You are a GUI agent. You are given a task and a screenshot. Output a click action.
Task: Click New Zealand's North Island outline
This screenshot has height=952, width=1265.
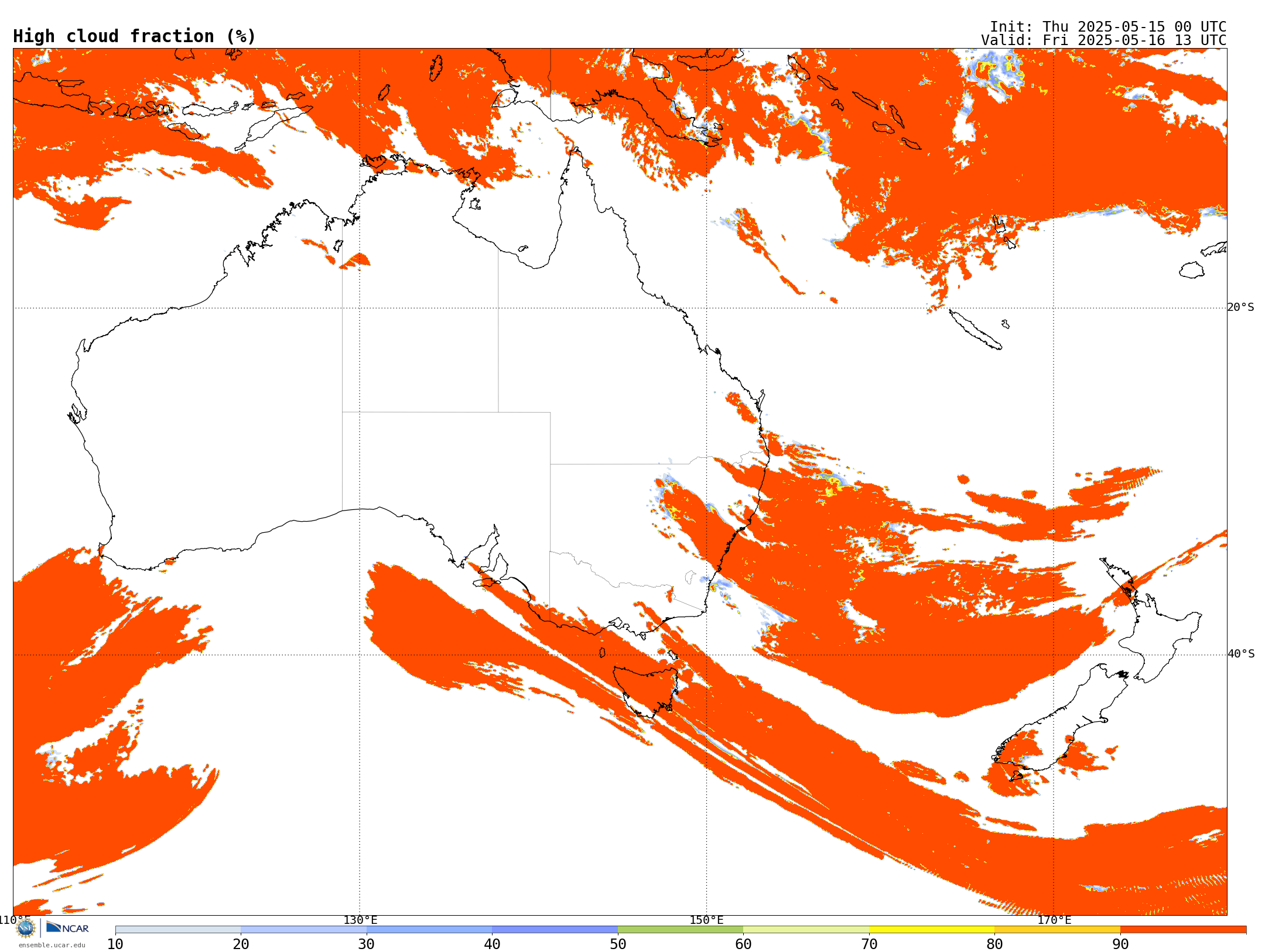click(1151, 621)
